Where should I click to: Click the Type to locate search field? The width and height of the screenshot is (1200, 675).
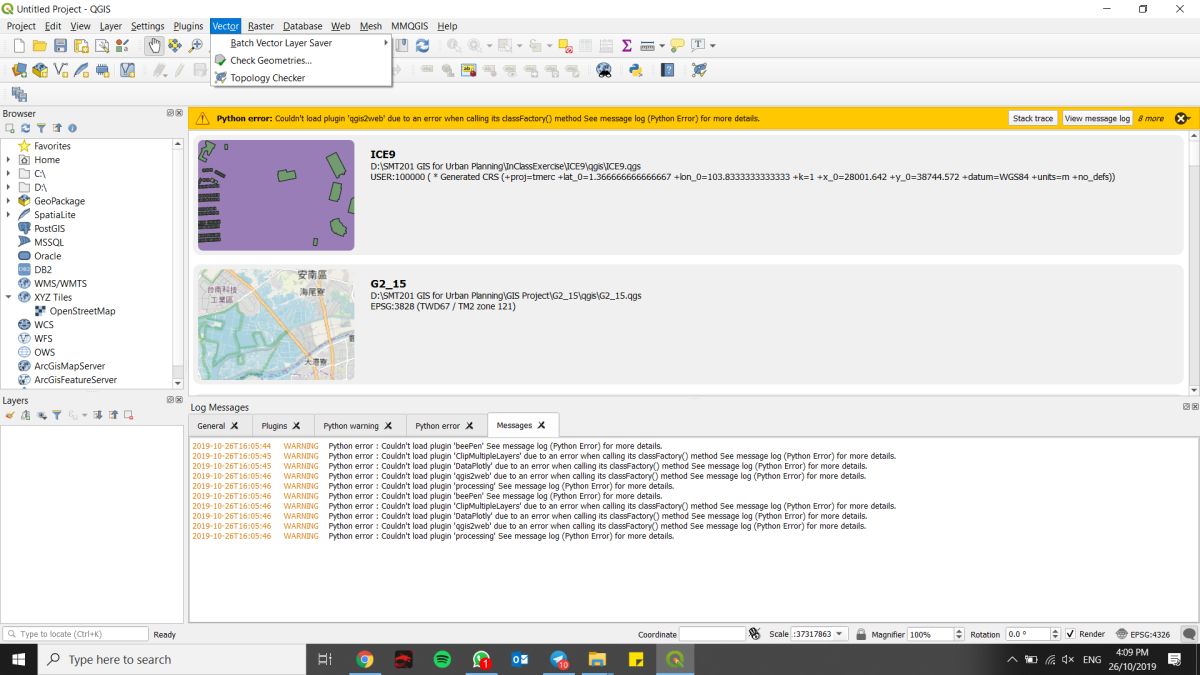pyautogui.click(x=75, y=634)
